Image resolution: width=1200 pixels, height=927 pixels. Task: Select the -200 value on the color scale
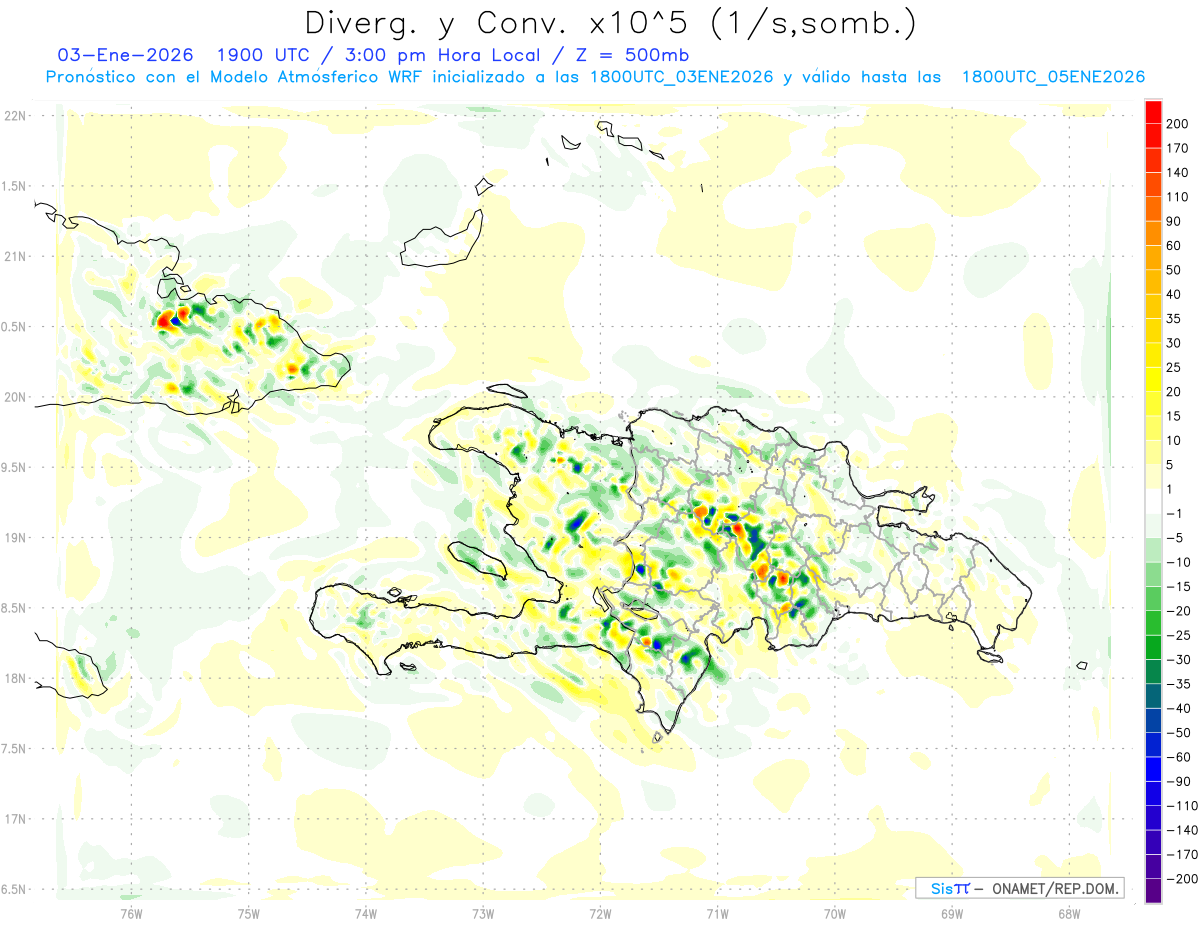click(x=1177, y=879)
